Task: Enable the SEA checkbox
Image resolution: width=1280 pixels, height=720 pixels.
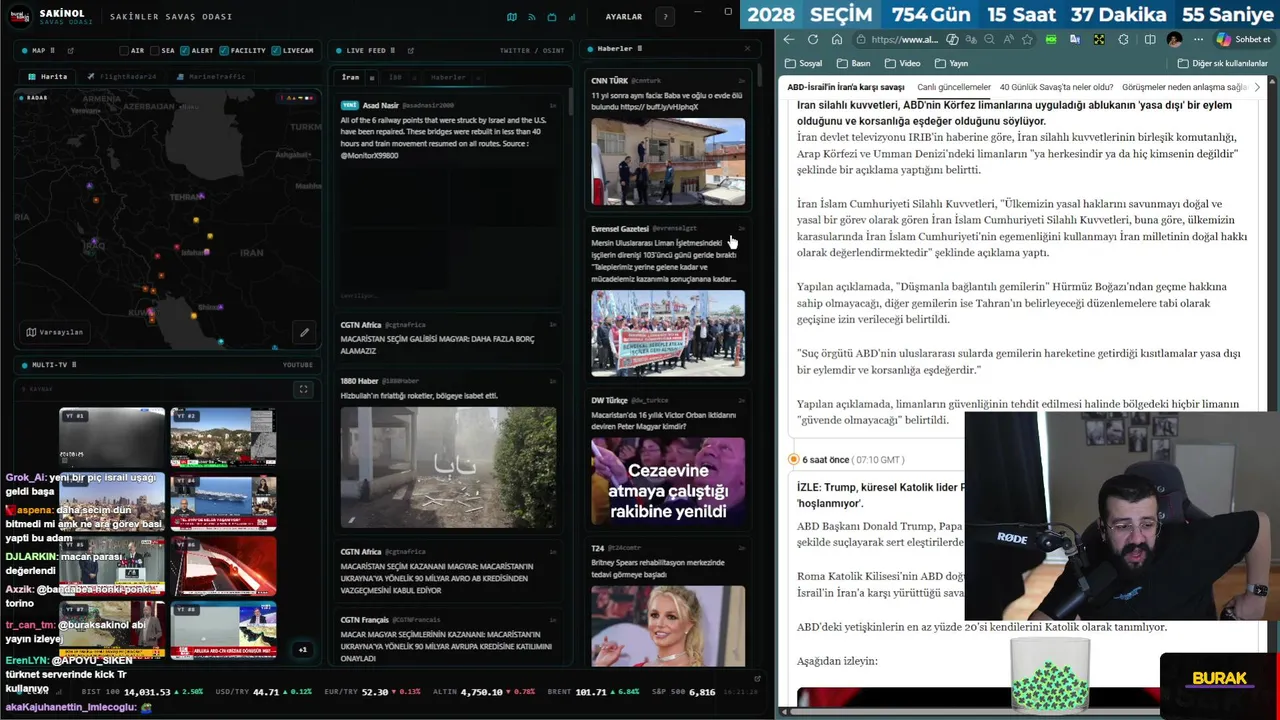Action: tap(154, 50)
